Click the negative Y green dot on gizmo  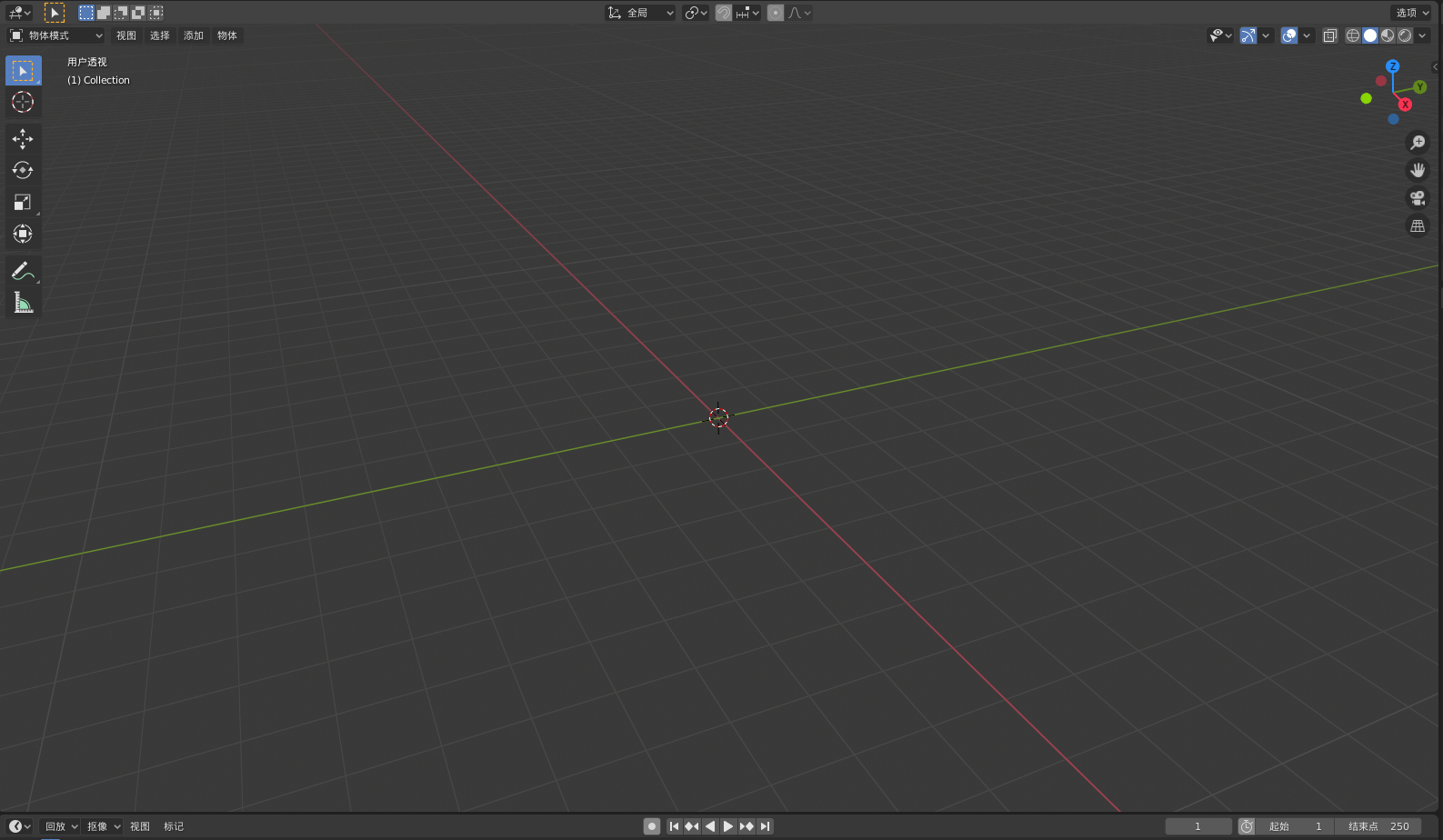click(x=1366, y=98)
